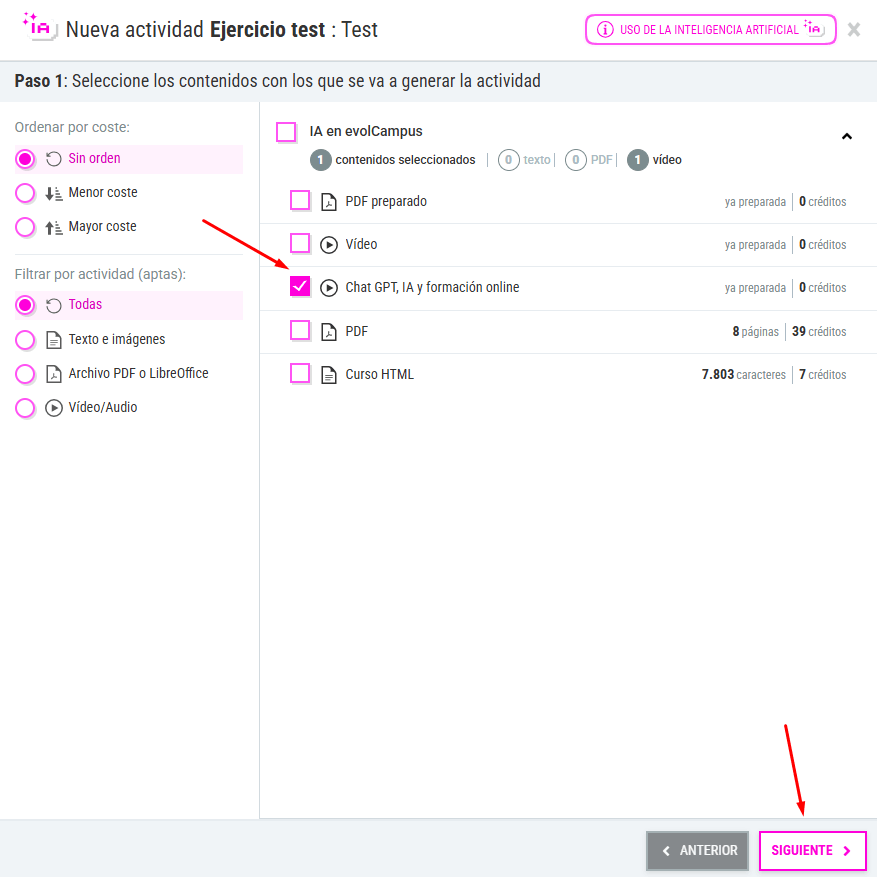Click the info icon in 'Uso de la inteligencia artificial'
This screenshot has width=877, height=877.
click(x=605, y=30)
